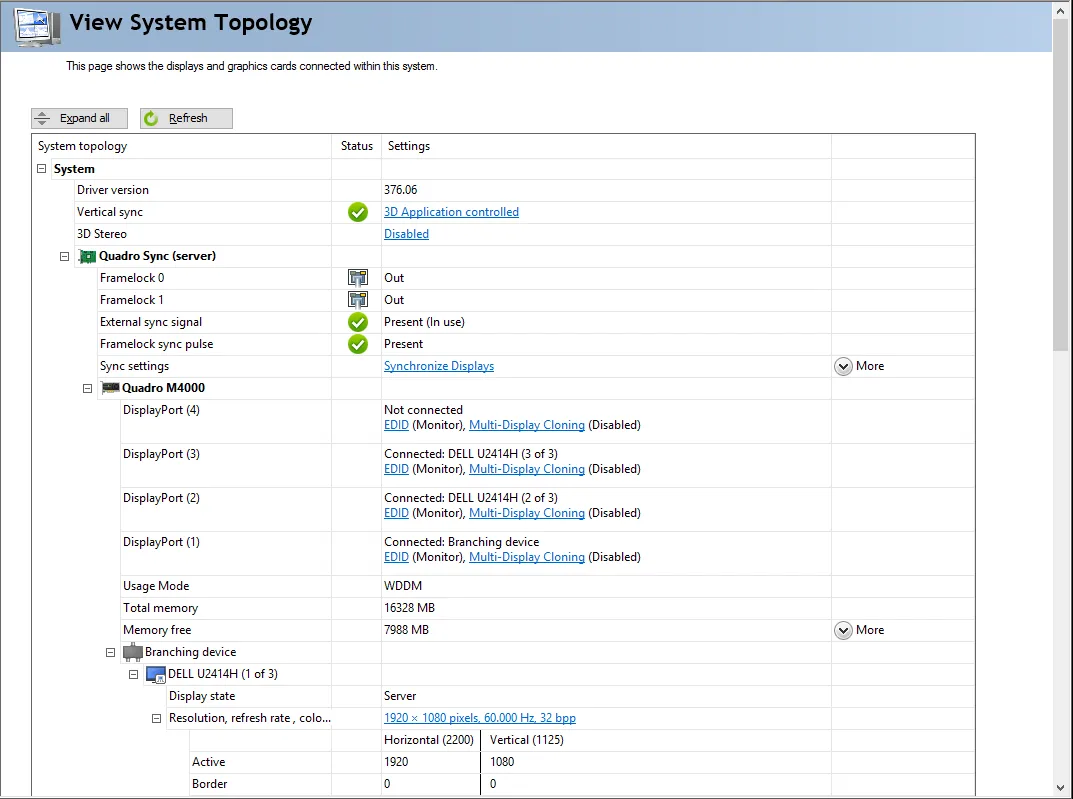Click the Framelock 1 status icon

(357, 300)
